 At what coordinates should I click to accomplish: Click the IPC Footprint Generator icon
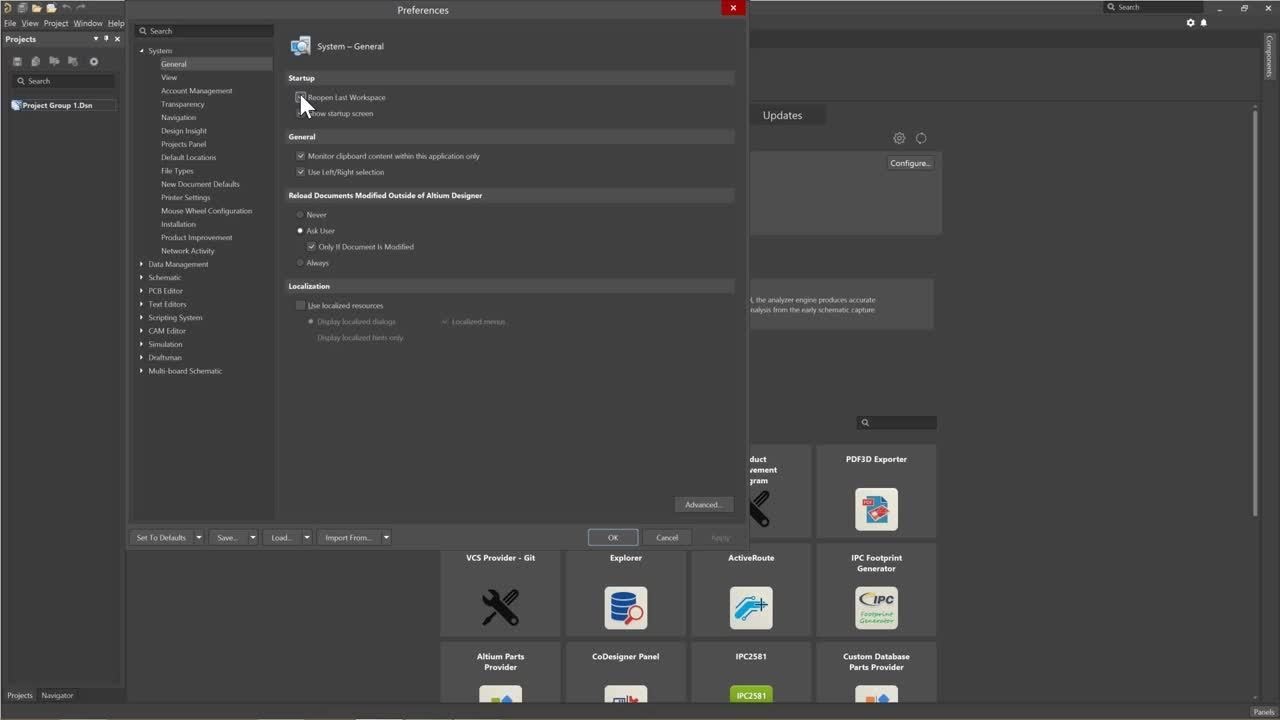point(876,607)
